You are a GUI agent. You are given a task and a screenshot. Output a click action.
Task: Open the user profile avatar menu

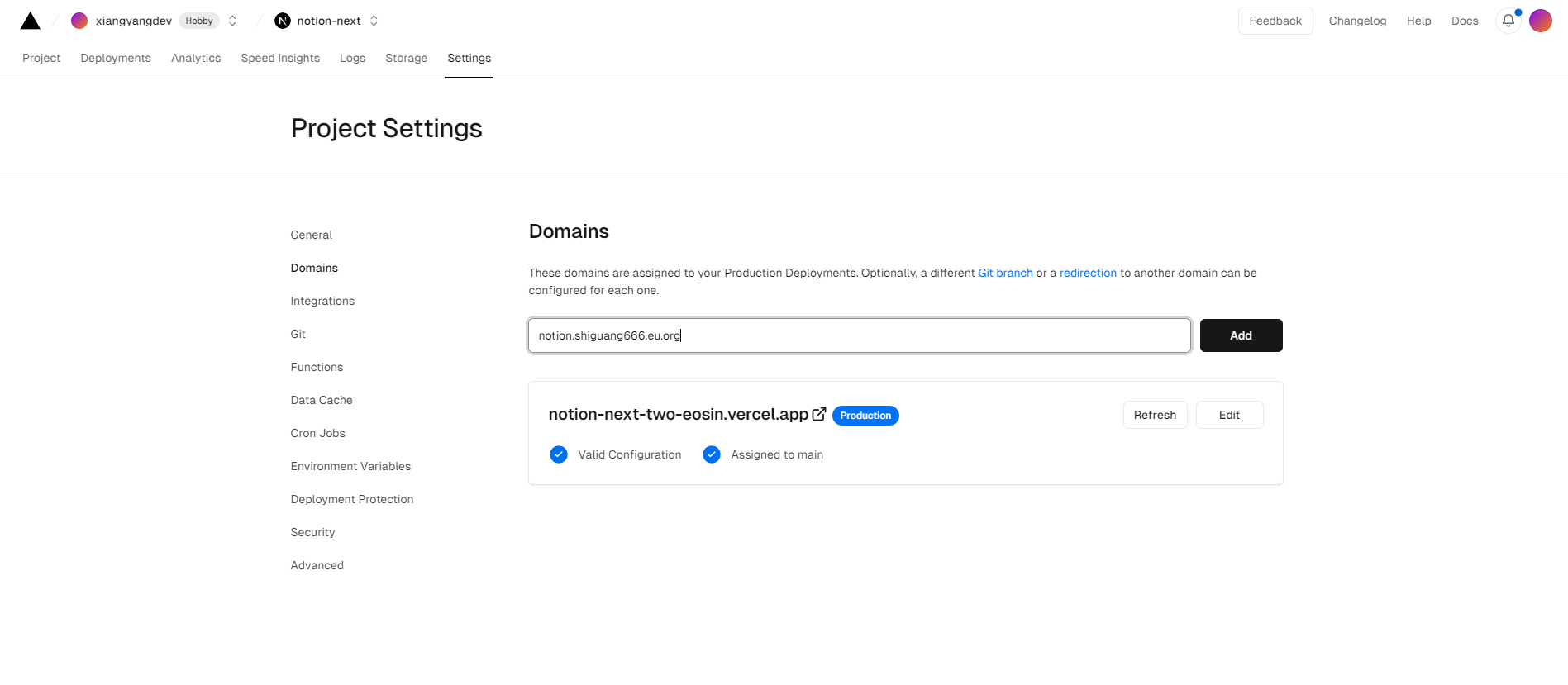pos(1541,21)
